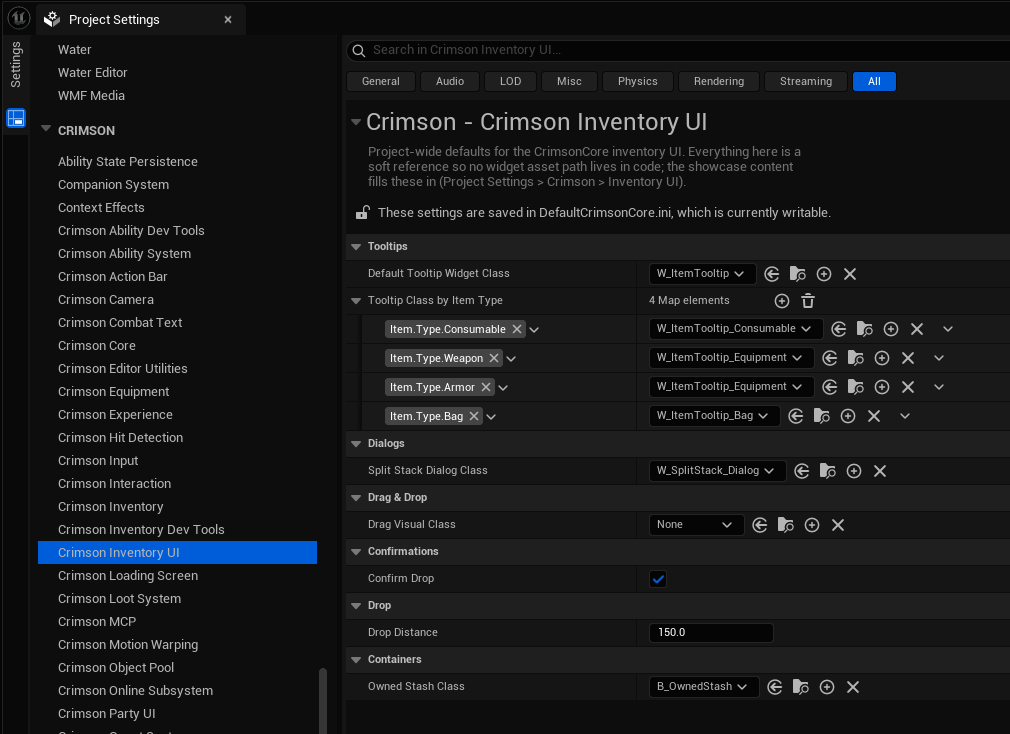Toggle the Confirm Drop checkbox
The width and height of the screenshot is (1010, 734).
[x=658, y=579]
